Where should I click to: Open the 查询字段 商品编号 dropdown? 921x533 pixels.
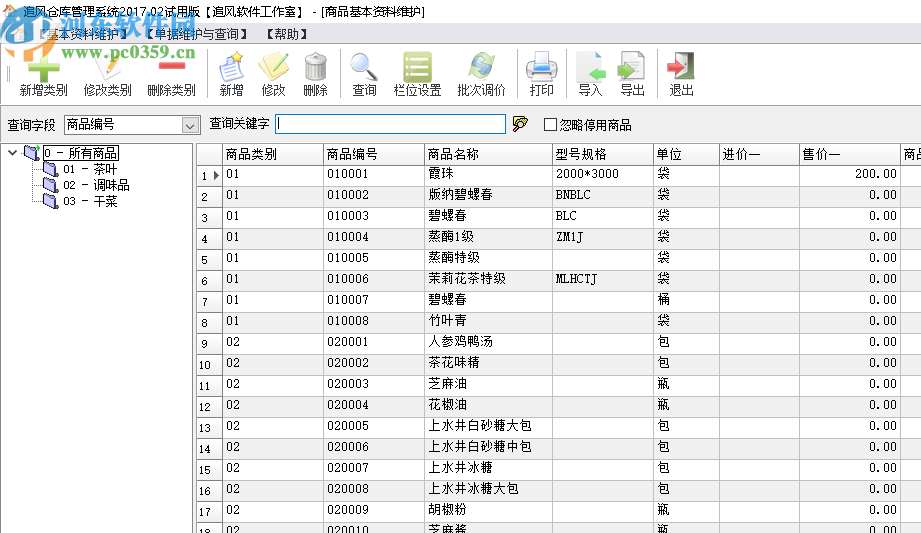tap(189, 125)
